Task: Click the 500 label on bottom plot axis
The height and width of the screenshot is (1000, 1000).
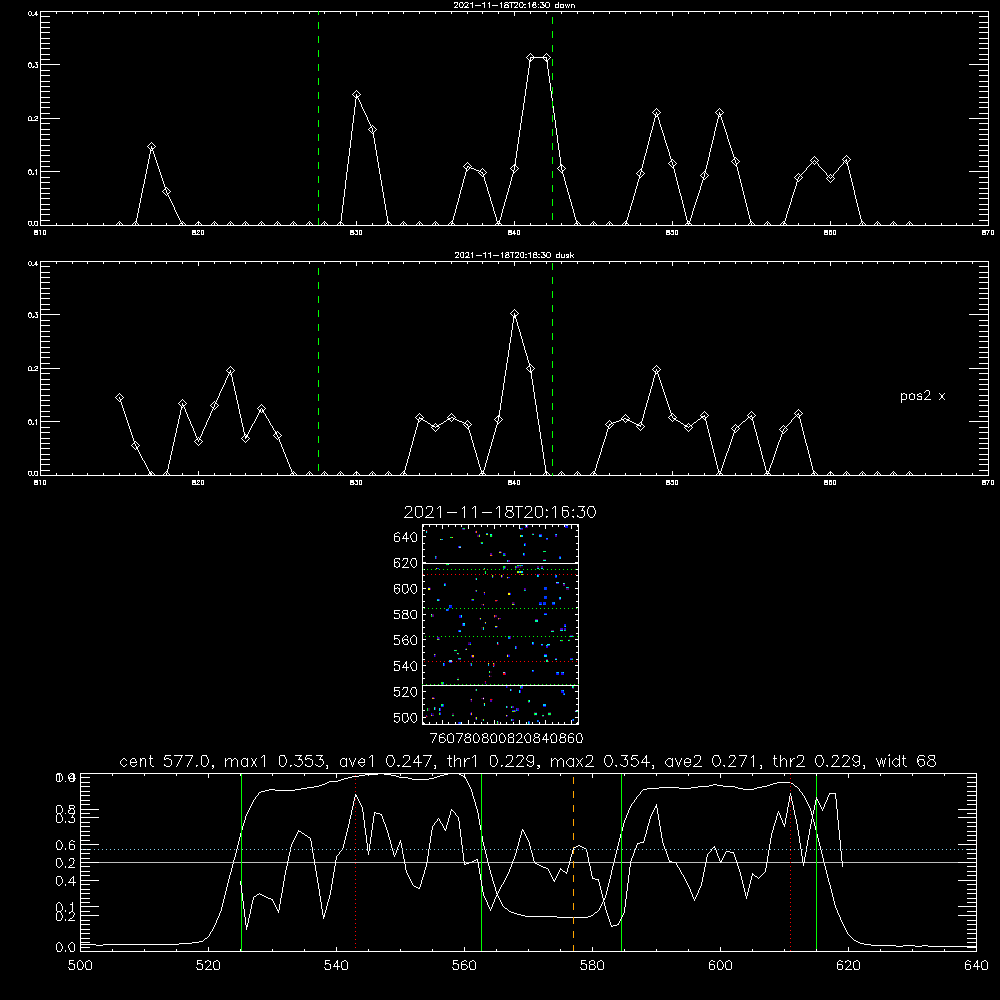Action: [x=80, y=966]
